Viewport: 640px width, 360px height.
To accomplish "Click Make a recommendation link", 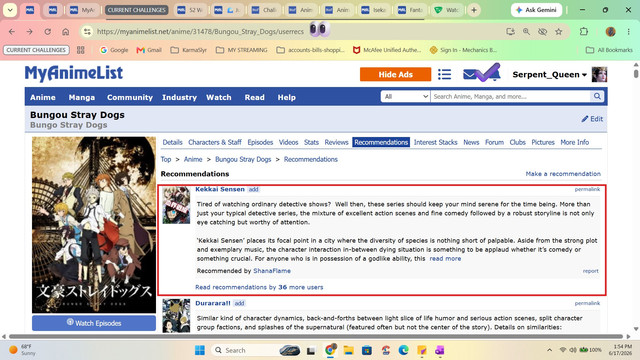I will pyautogui.click(x=563, y=173).
